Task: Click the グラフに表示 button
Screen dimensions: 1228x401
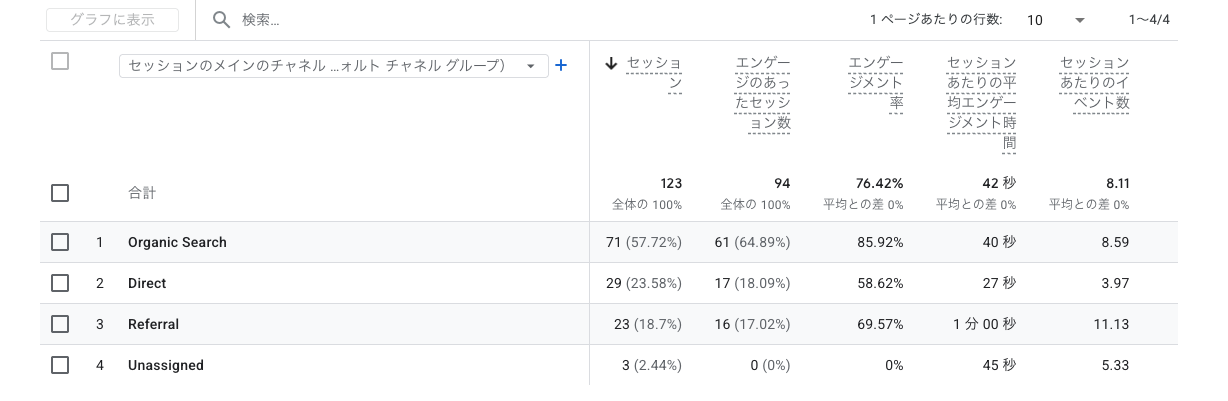Action: (x=112, y=20)
